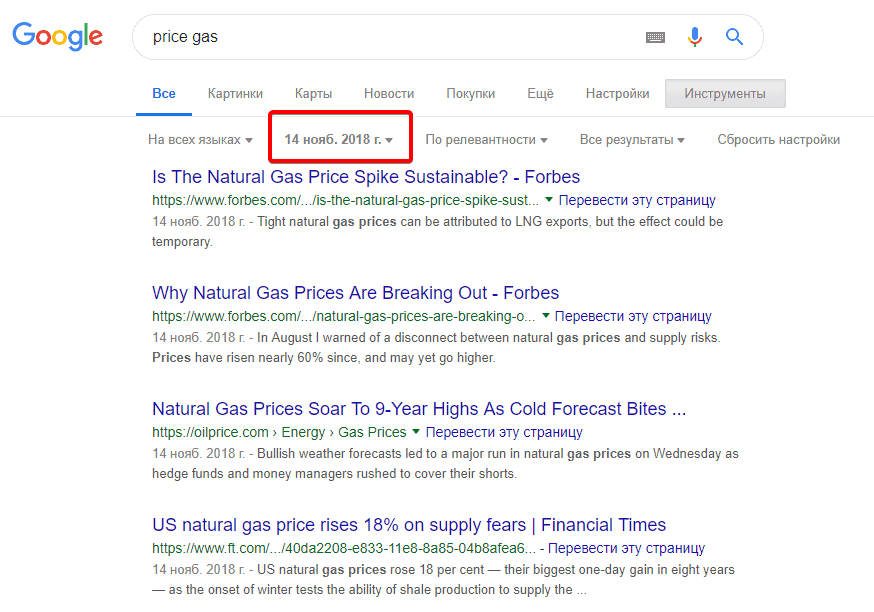
Task: Open the Financial Times gas price article
Action: pos(408,524)
